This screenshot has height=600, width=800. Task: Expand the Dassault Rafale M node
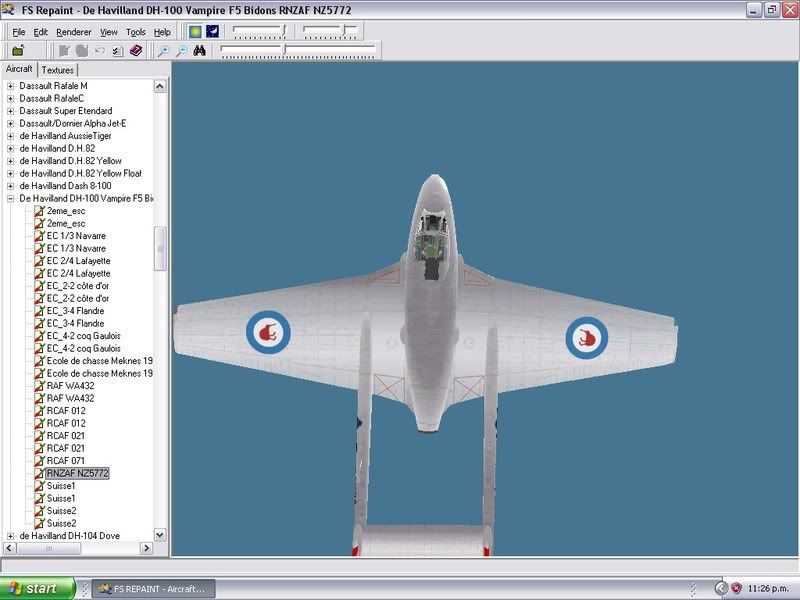click(11, 86)
